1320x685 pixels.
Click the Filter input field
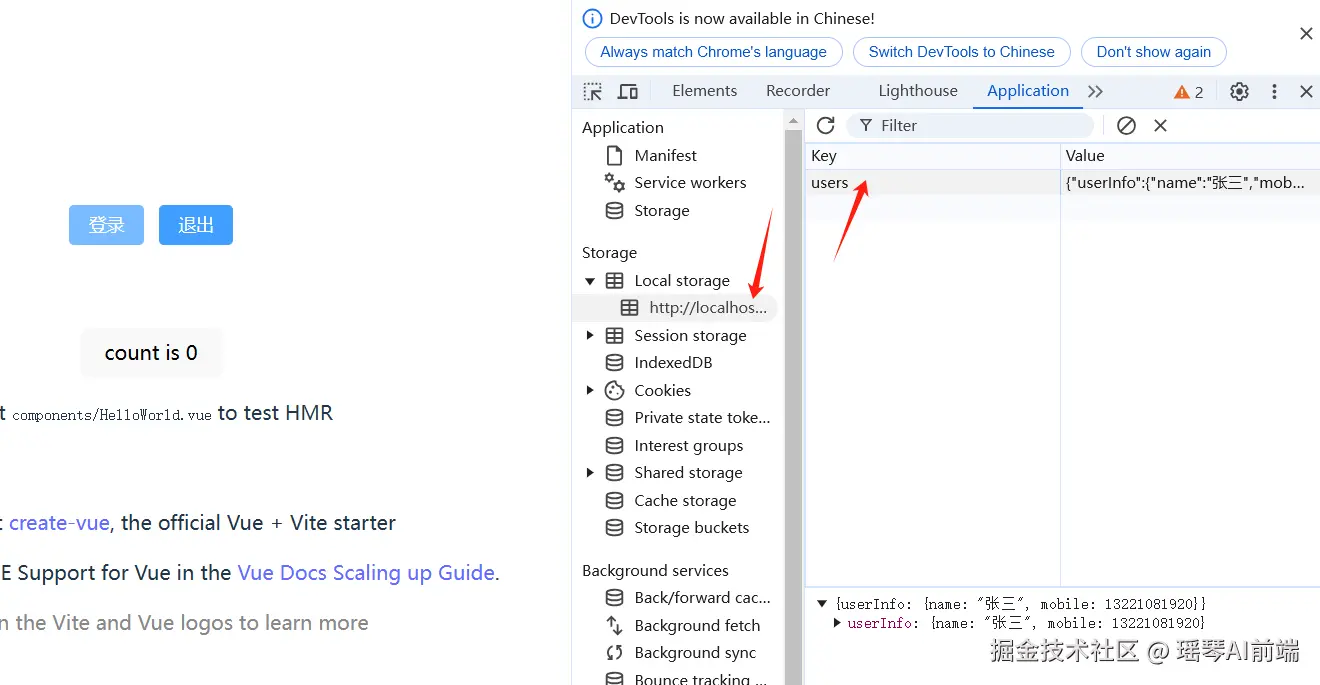click(970, 125)
